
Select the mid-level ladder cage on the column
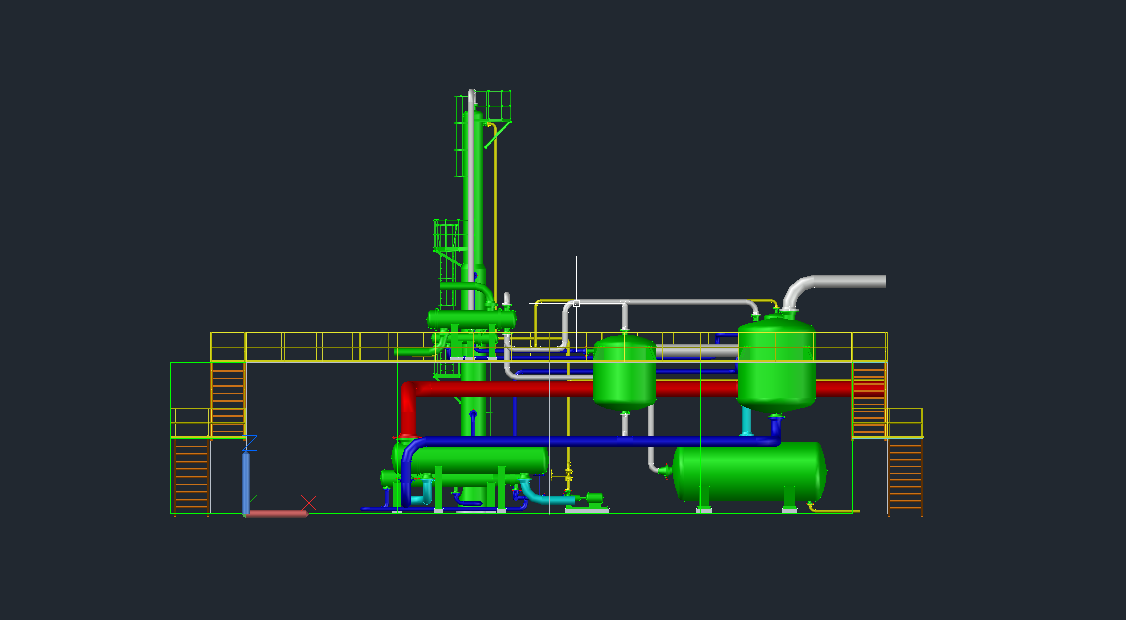[x=447, y=237]
